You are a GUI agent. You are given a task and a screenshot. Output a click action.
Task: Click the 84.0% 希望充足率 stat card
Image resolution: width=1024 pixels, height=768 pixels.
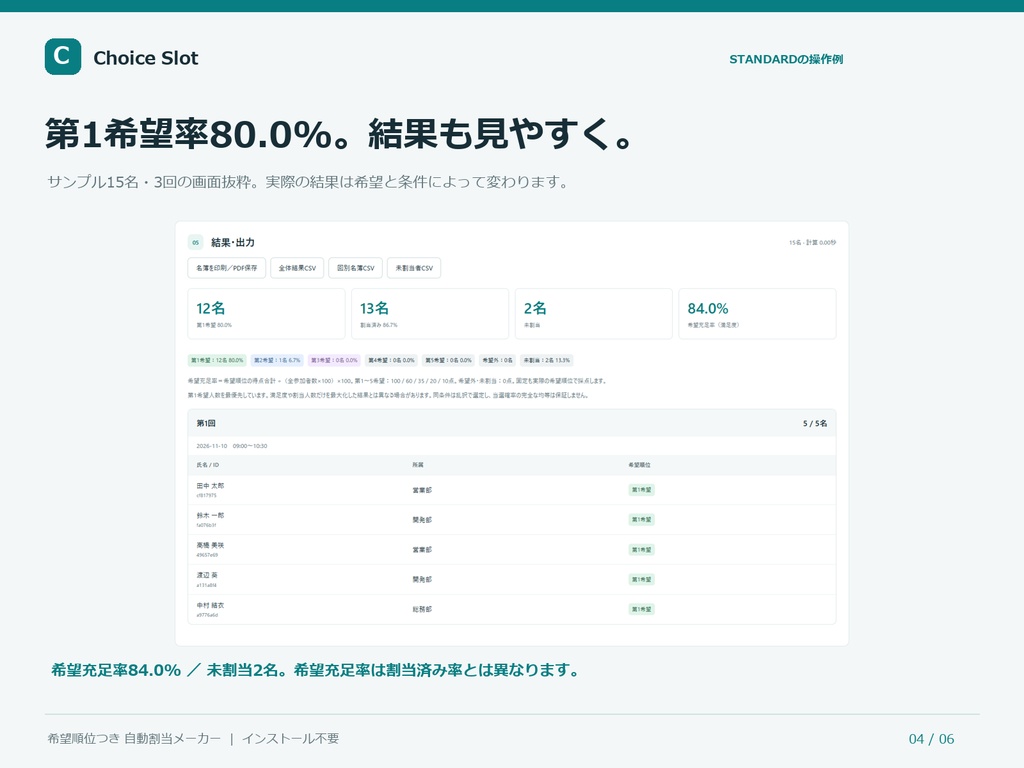tap(758, 314)
